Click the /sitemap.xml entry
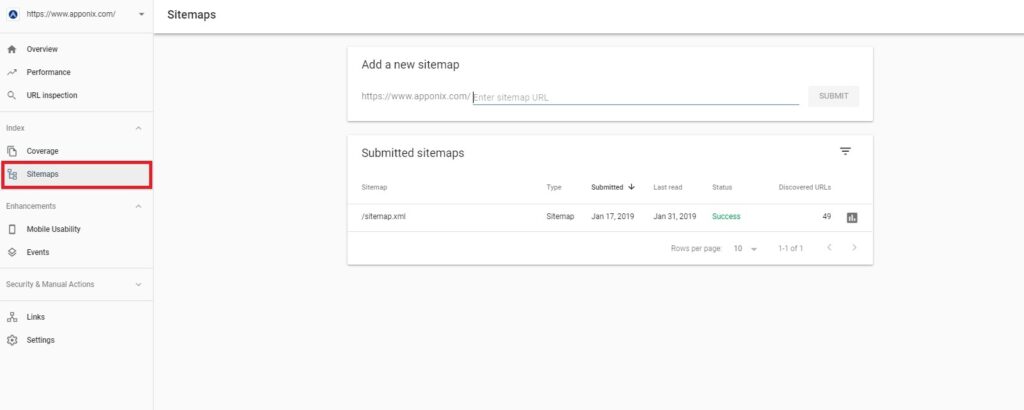This screenshot has width=1024, height=410. pos(383,216)
